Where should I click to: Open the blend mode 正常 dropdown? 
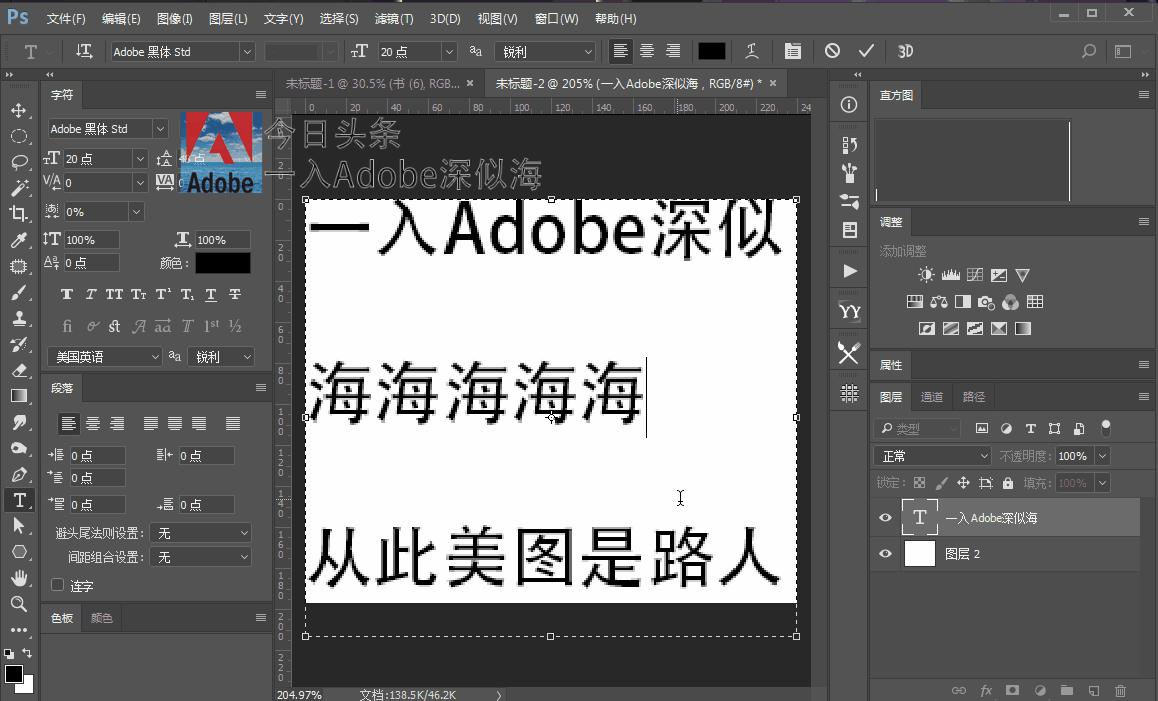[x=931, y=455]
